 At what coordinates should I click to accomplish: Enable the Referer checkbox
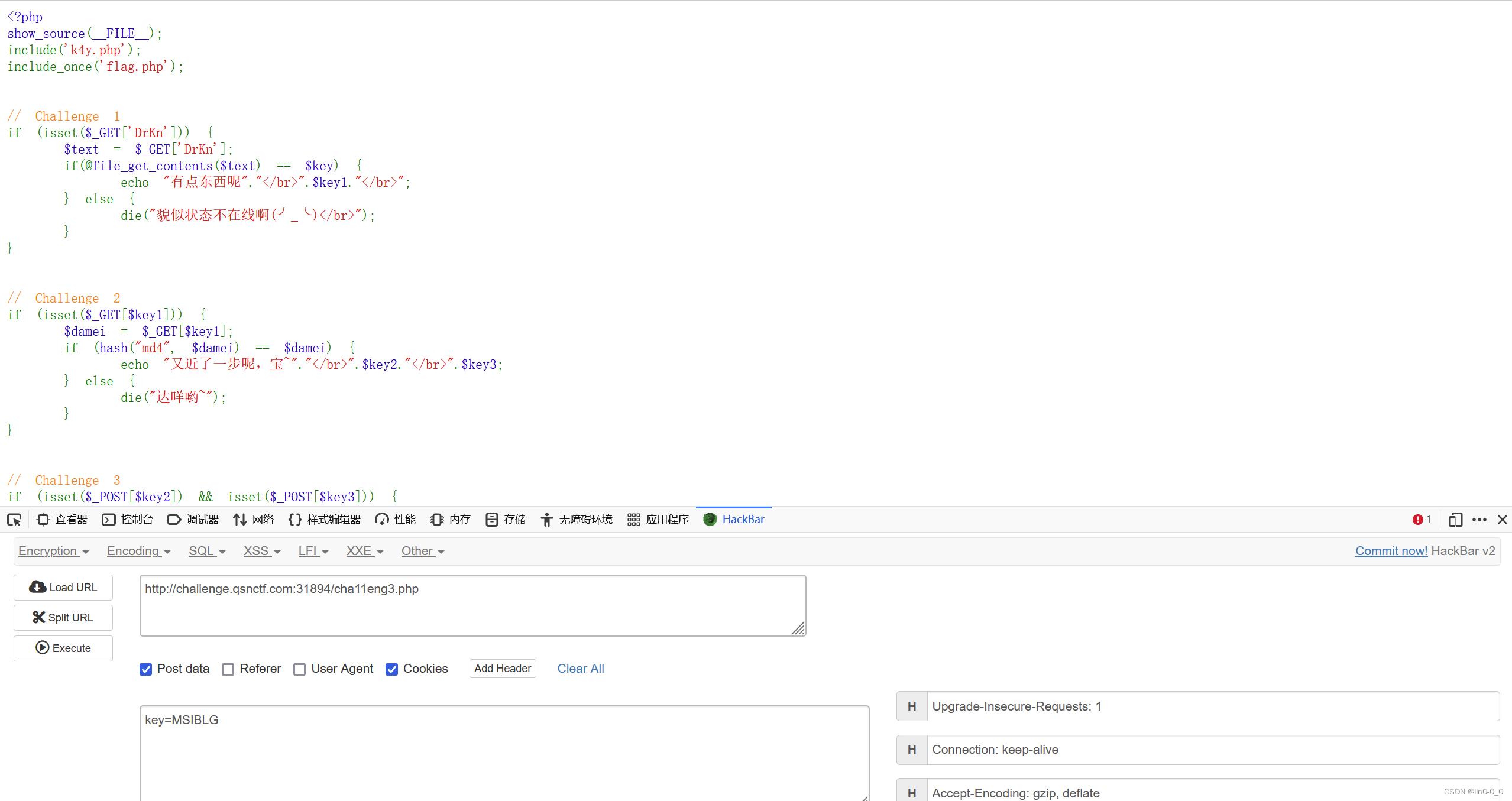(228, 669)
